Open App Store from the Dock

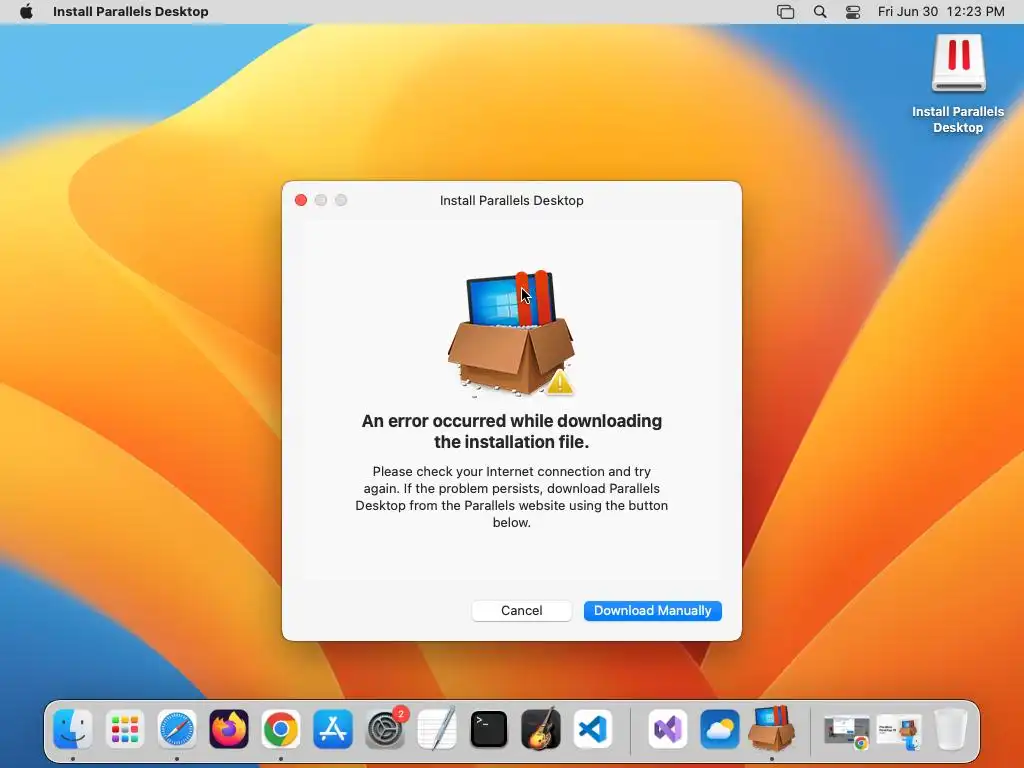point(333,729)
